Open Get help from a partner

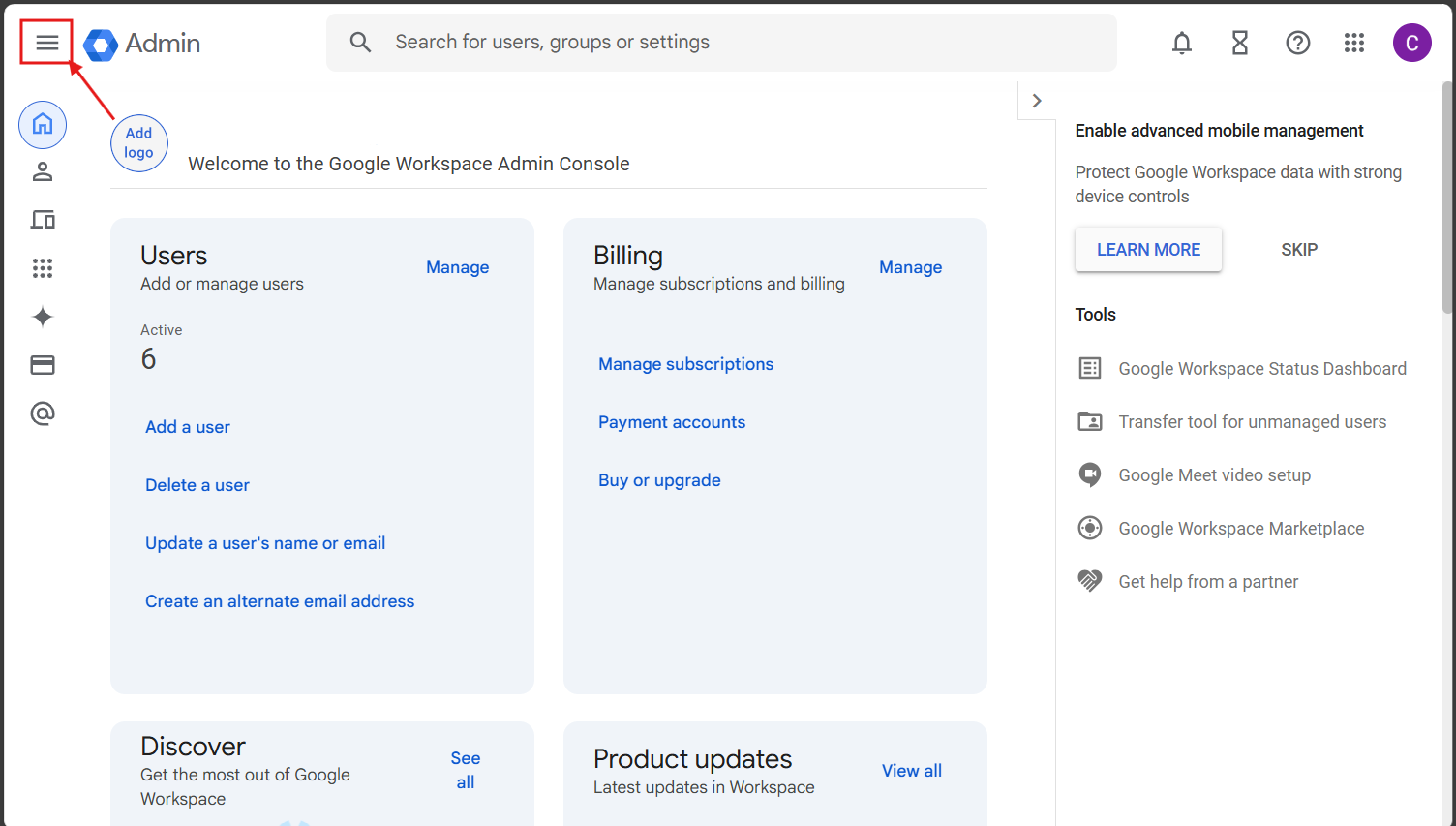tap(1208, 582)
